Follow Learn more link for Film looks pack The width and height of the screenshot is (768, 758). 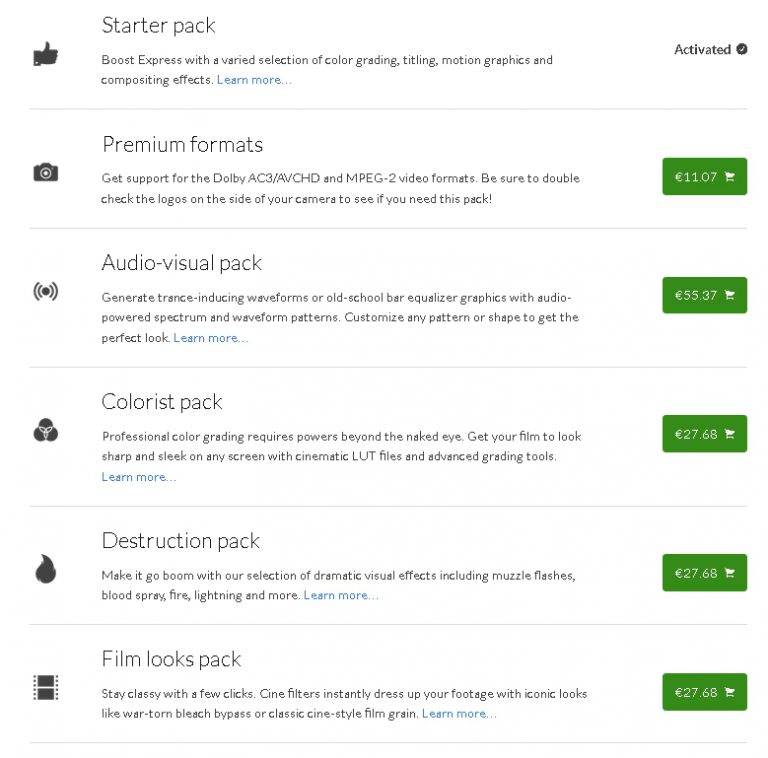tap(458, 714)
